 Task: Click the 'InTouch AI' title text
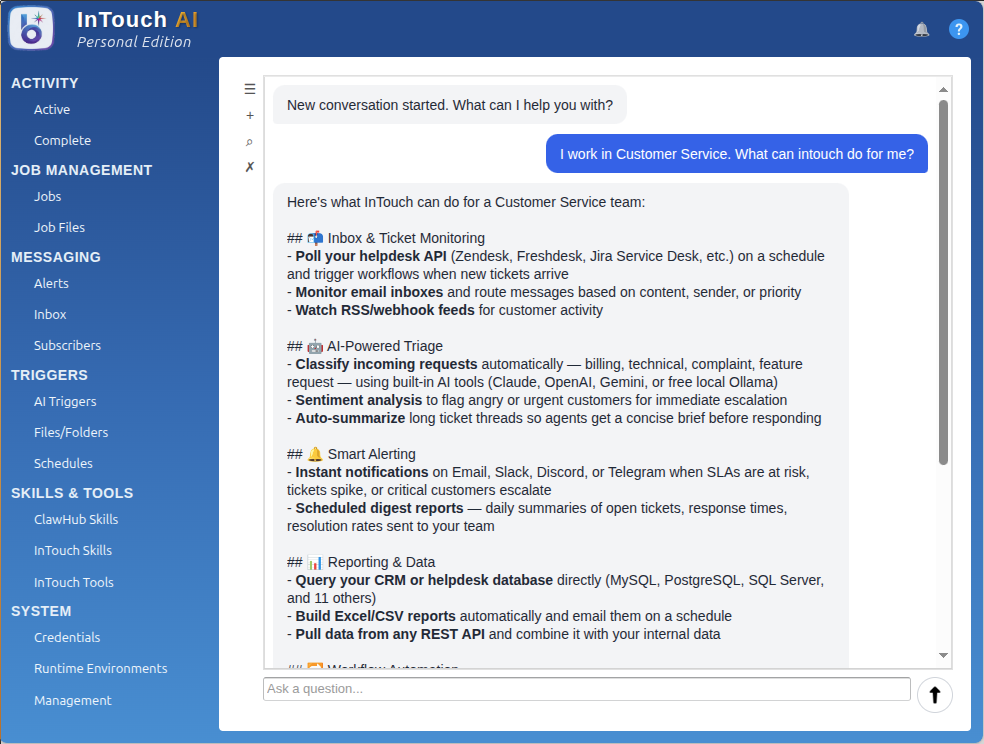point(137,19)
